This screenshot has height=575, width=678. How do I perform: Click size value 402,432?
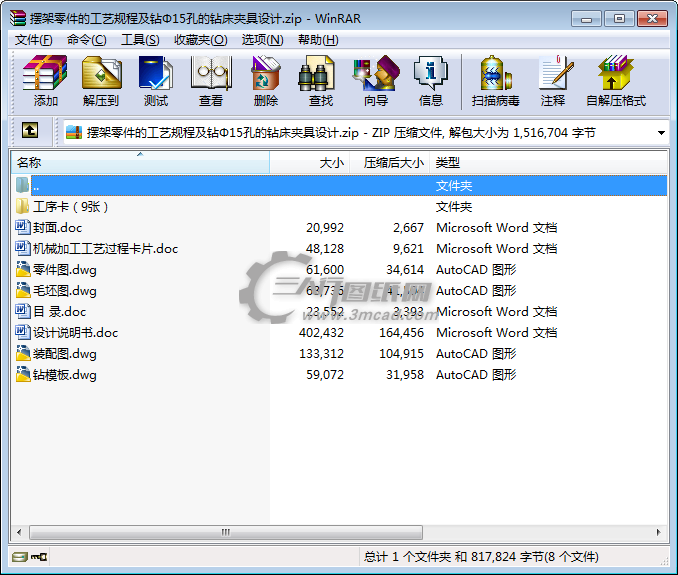coord(321,332)
